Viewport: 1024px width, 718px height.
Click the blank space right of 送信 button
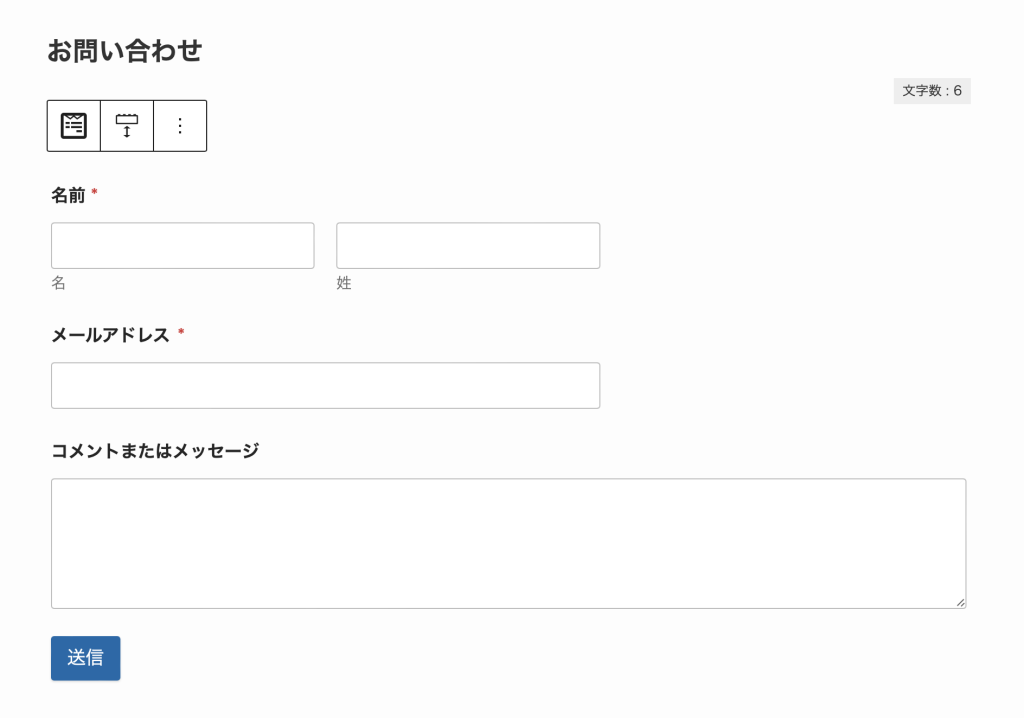500,658
